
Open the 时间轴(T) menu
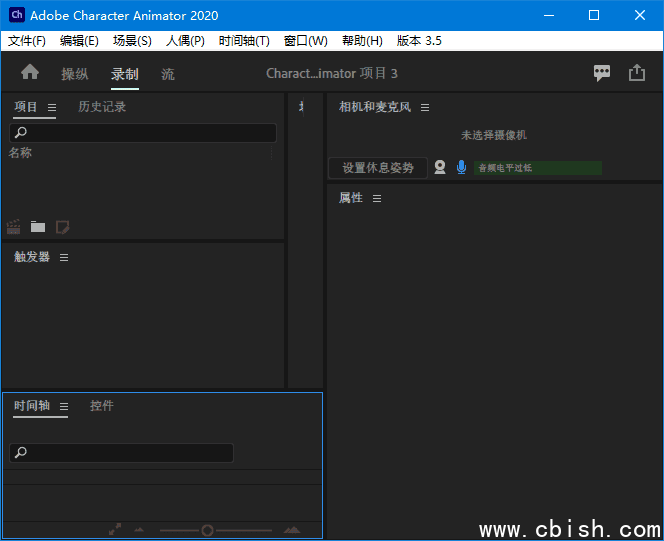[x=244, y=41]
